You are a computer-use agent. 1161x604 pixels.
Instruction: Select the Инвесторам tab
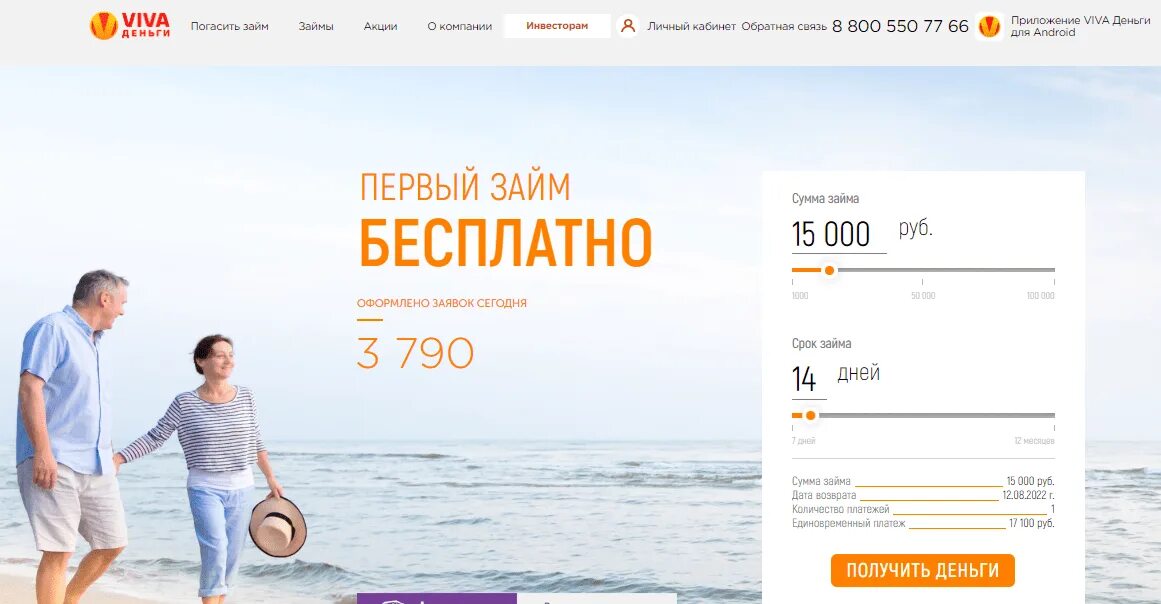coord(557,26)
